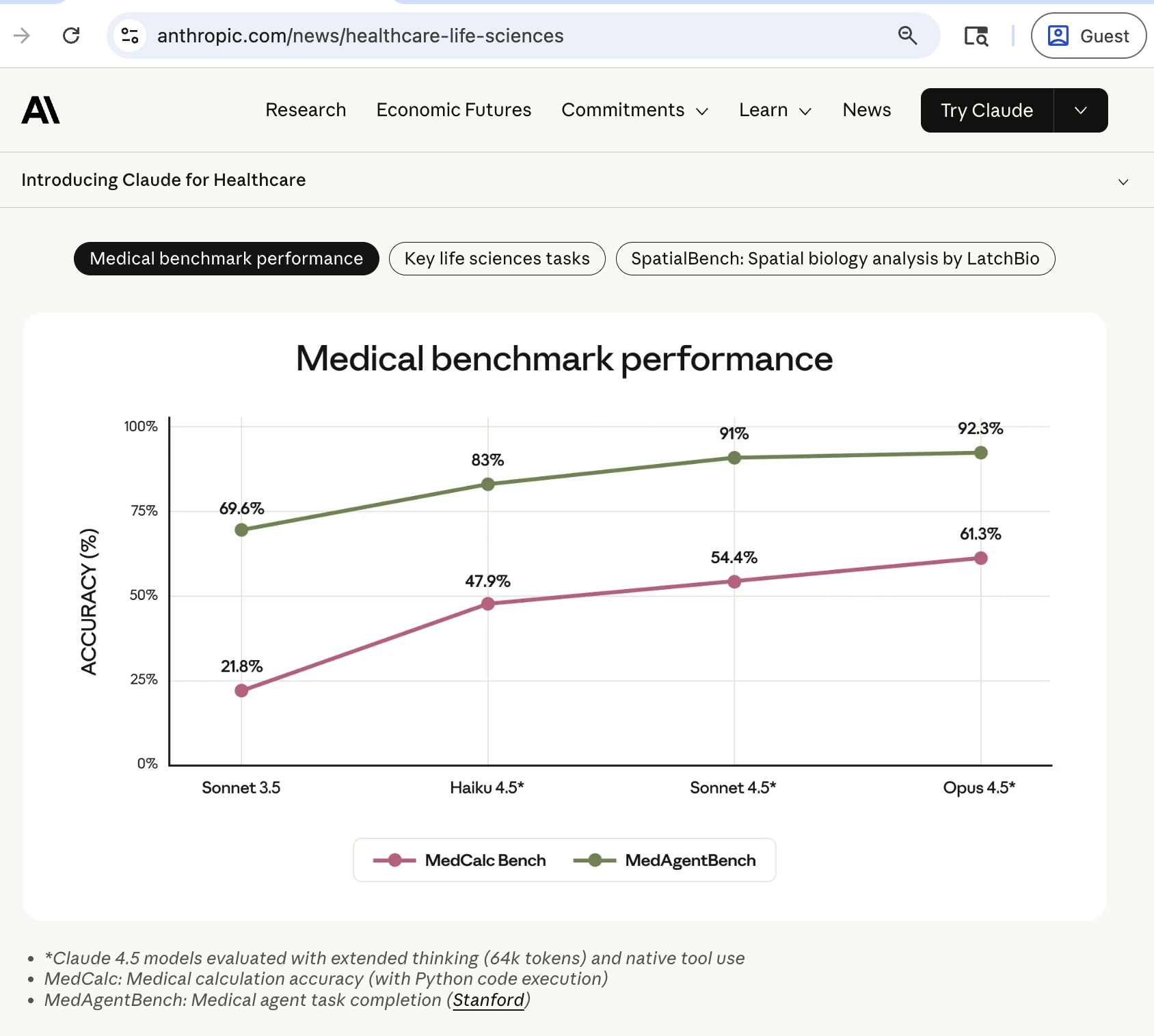Open site information icon in address bar
Image resolution: width=1154 pixels, height=1036 pixels.
tap(130, 36)
